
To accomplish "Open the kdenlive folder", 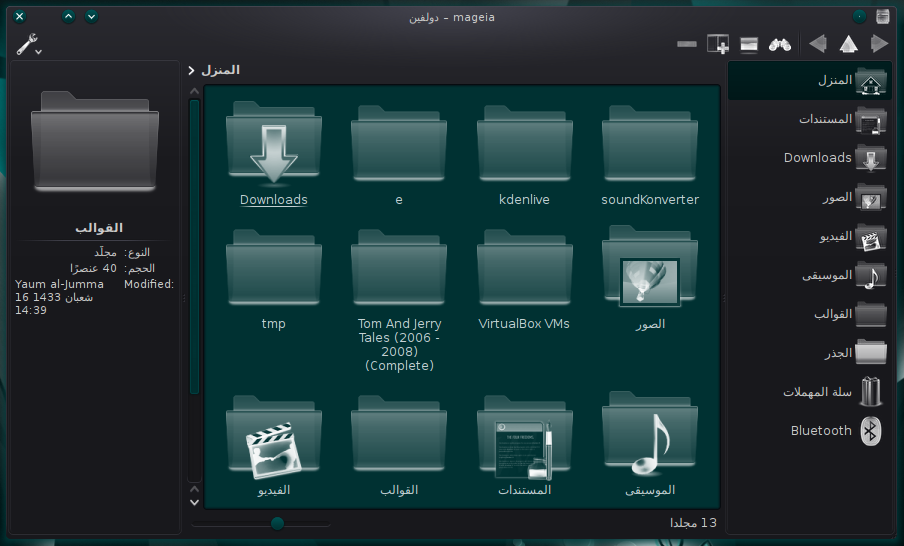I will click(525, 154).
